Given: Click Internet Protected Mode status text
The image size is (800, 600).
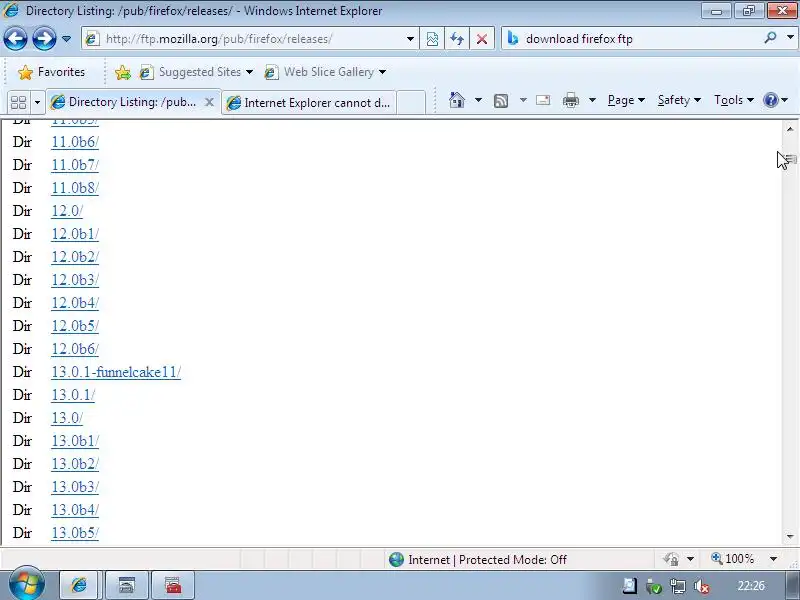Looking at the screenshot, I should pyautogui.click(x=487, y=560).
